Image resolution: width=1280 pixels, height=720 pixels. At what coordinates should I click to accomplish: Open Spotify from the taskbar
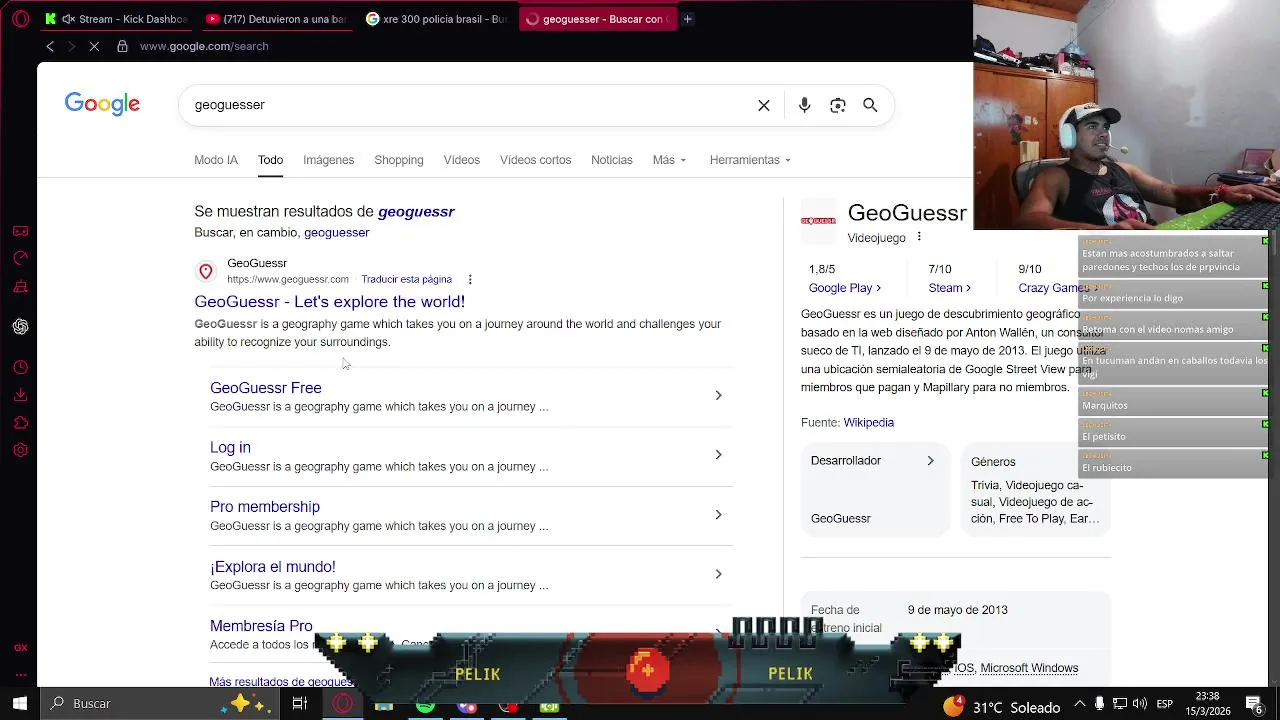click(x=425, y=706)
